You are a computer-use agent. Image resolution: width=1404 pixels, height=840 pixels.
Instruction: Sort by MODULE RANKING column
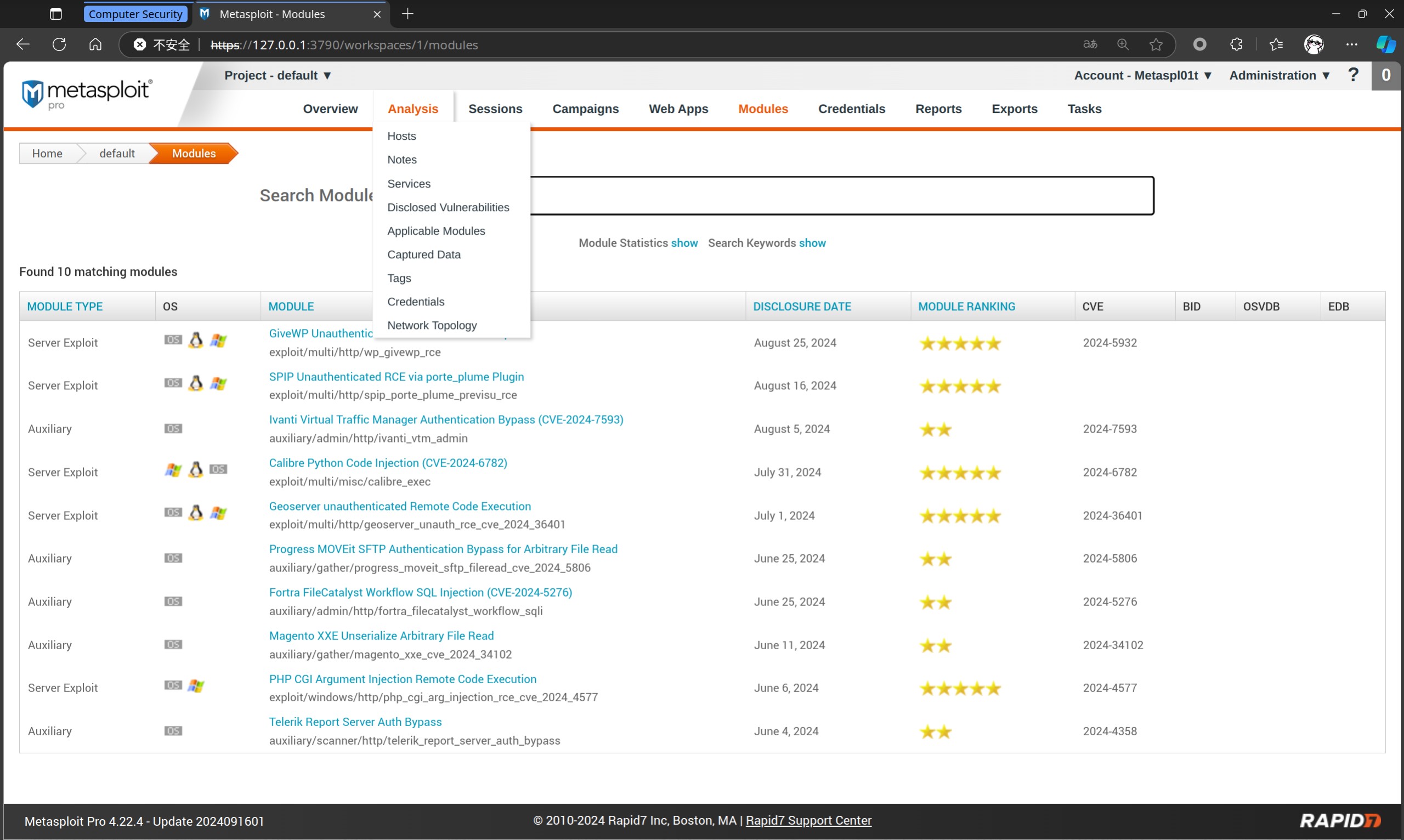pos(966,306)
